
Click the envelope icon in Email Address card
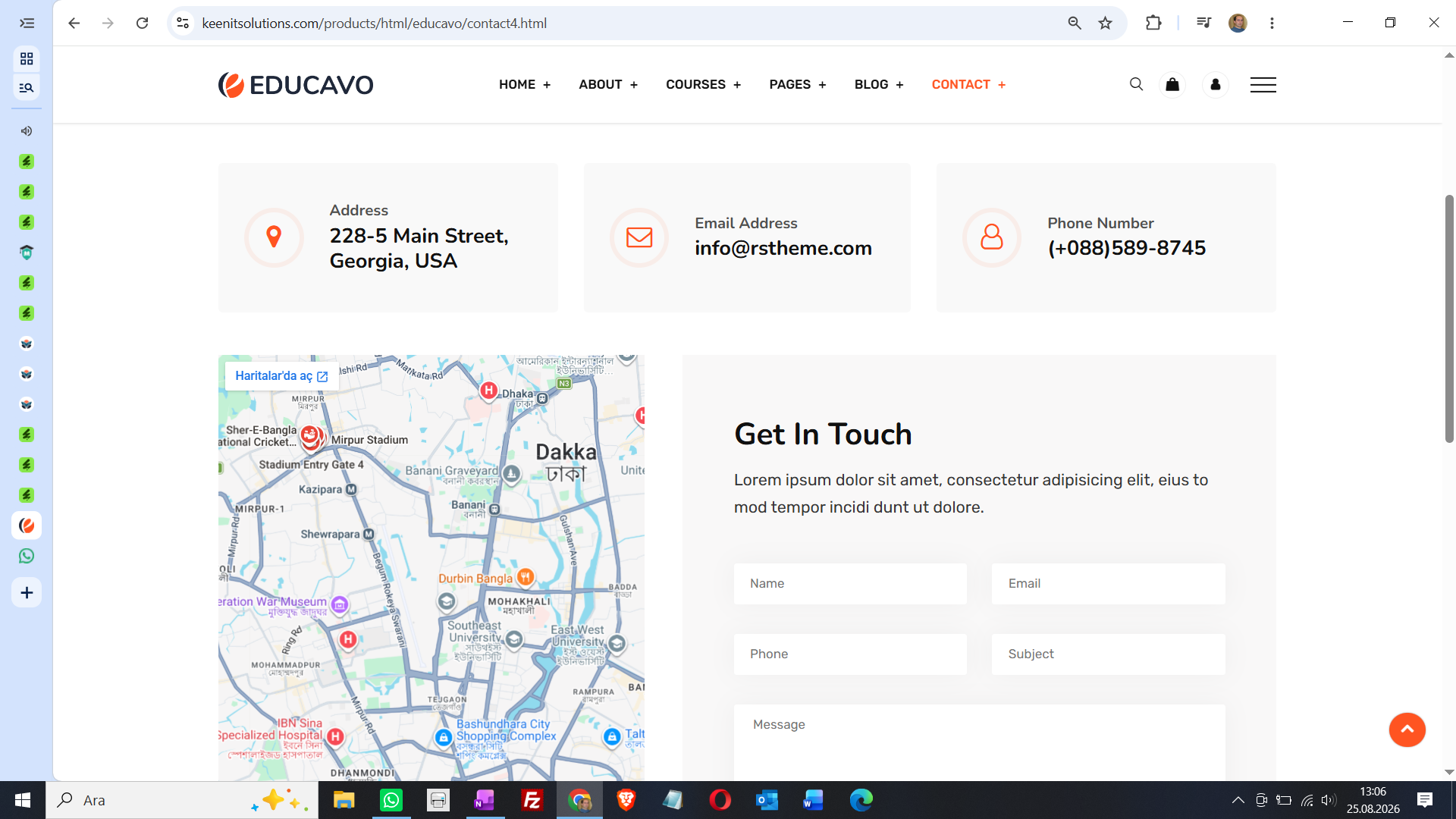(639, 237)
